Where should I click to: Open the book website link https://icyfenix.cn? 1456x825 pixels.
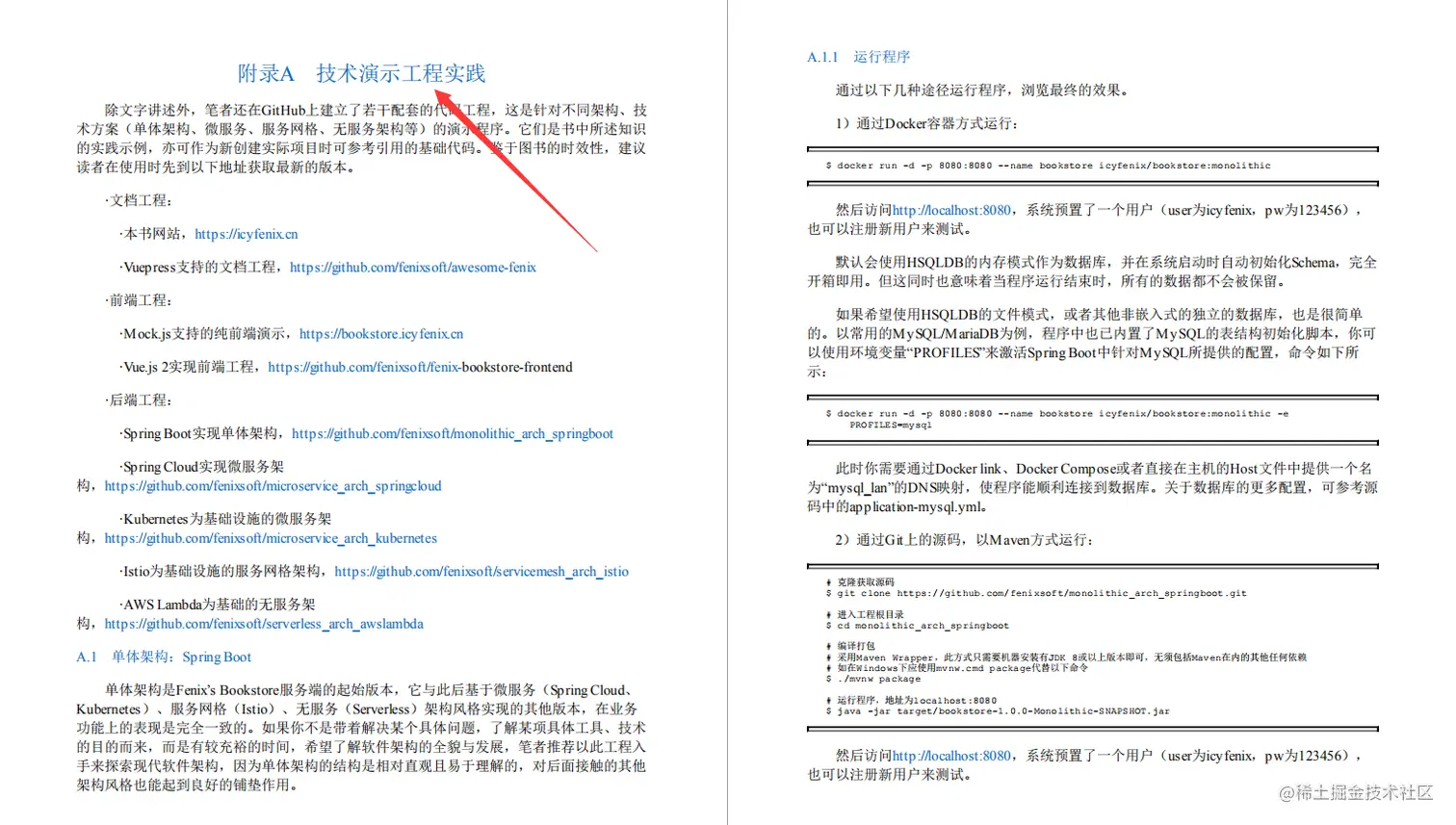[246, 234]
